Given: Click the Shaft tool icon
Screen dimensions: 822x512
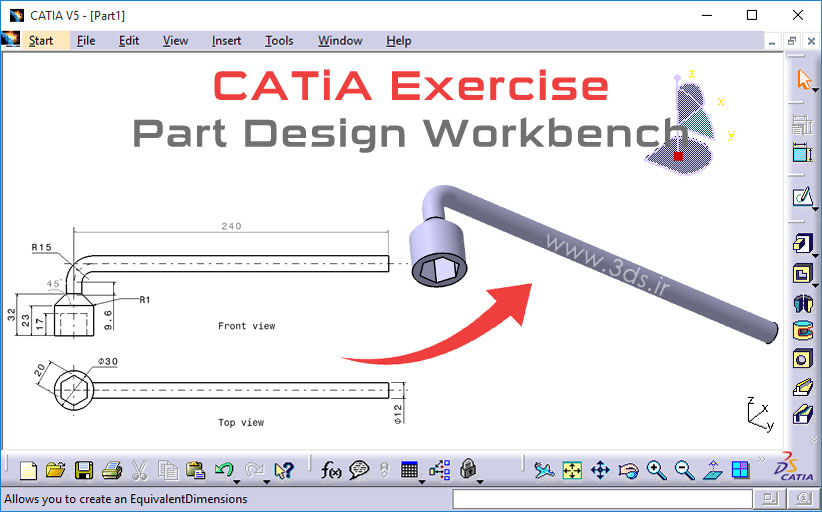Looking at the screenshot, I should (x=803, y=302).
